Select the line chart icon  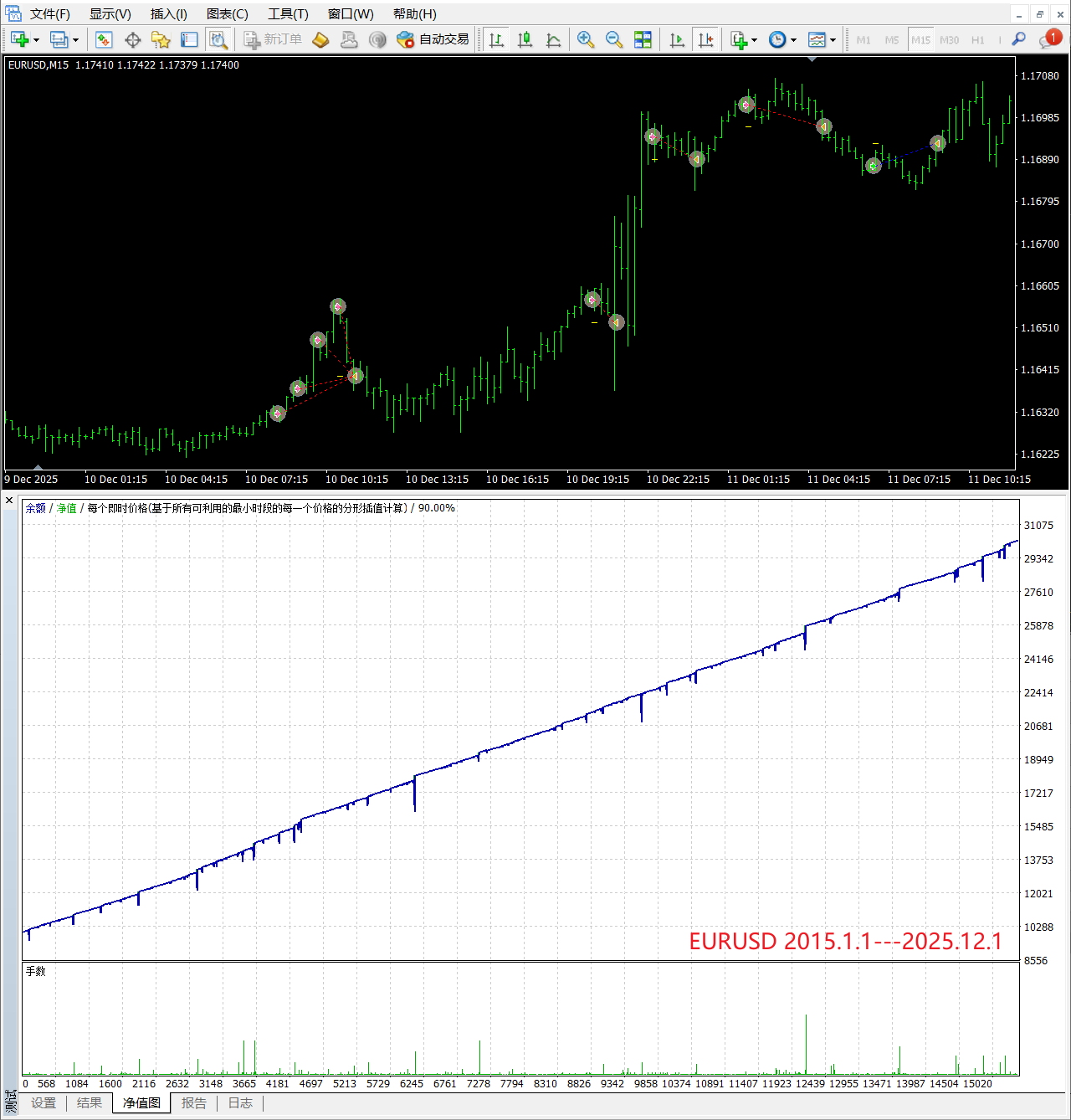pyautogui.click(x=553, y=39)
